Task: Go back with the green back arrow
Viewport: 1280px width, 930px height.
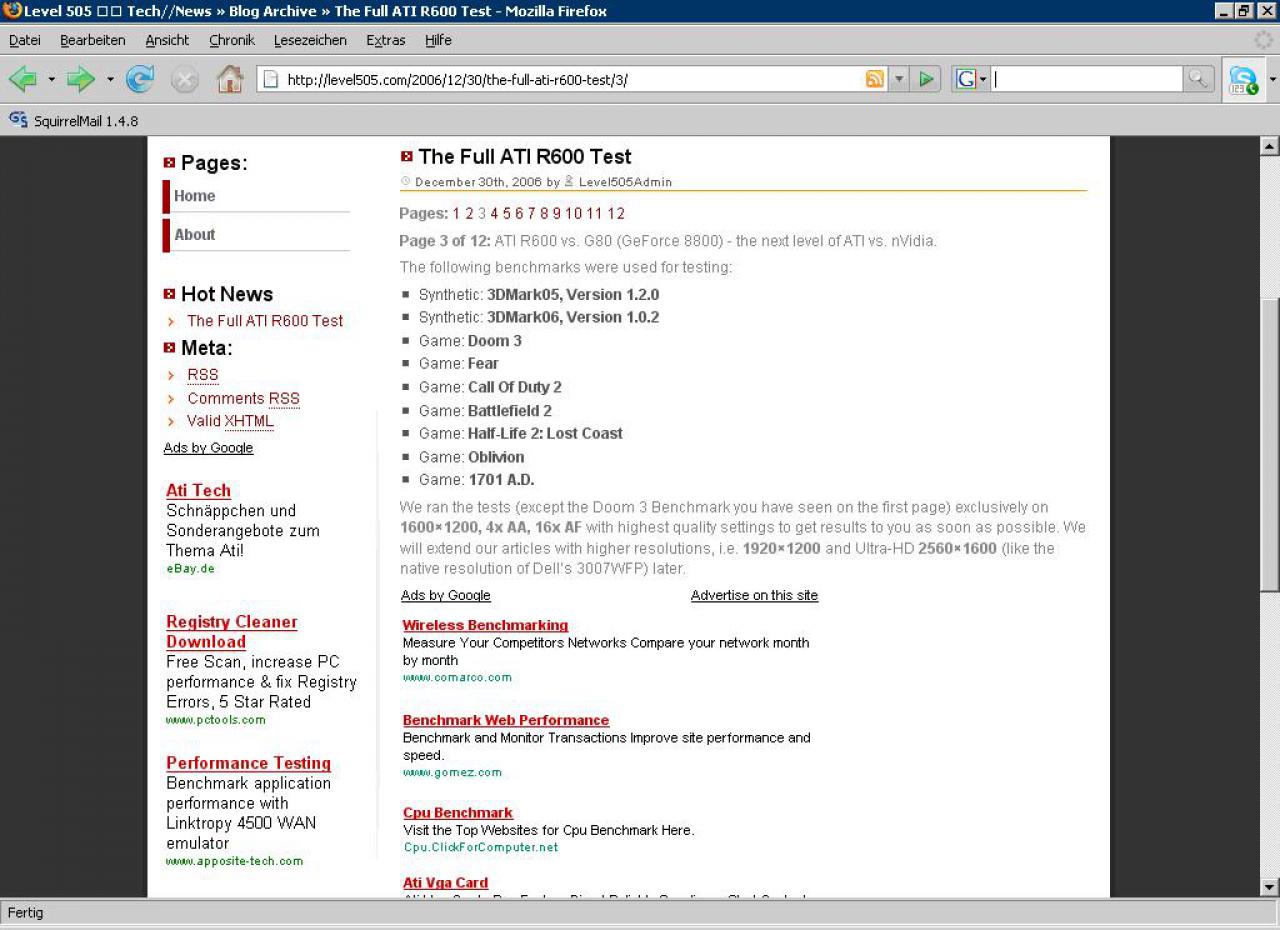Action: tap(22, 79)
